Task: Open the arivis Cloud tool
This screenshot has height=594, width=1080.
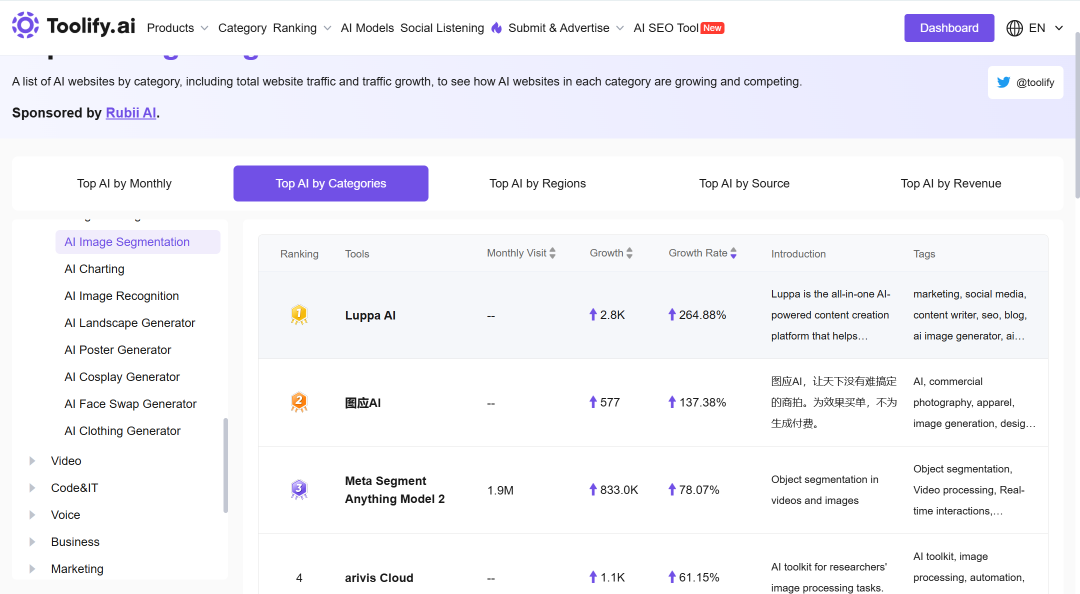Action: point(380,578)
